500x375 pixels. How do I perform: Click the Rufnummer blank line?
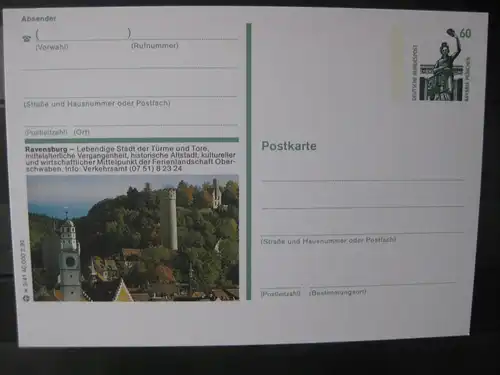pyautogui.click(x=185, y=39)
